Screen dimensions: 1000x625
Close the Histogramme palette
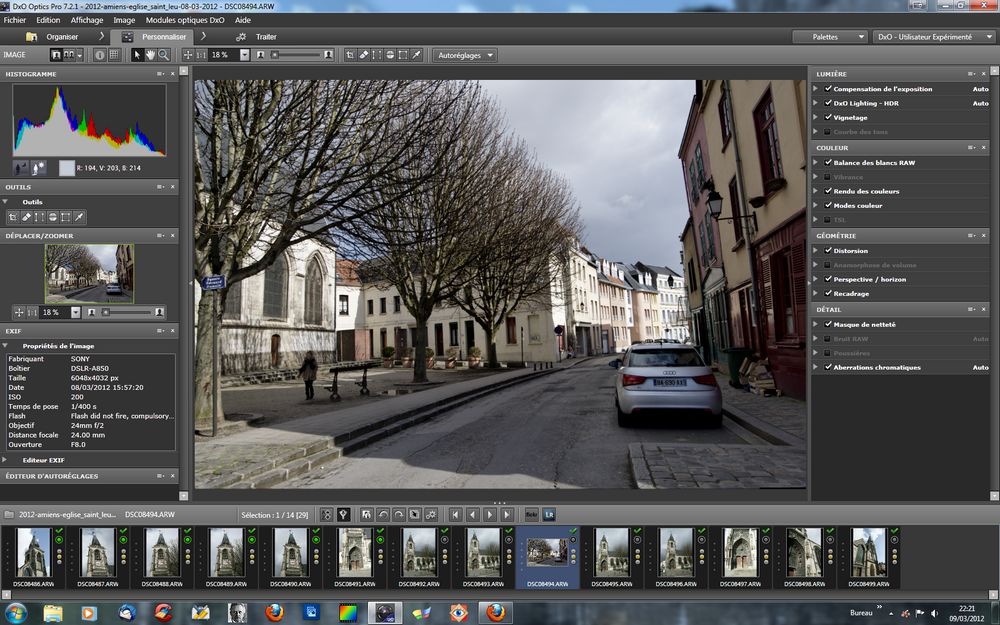coord(172,74)
